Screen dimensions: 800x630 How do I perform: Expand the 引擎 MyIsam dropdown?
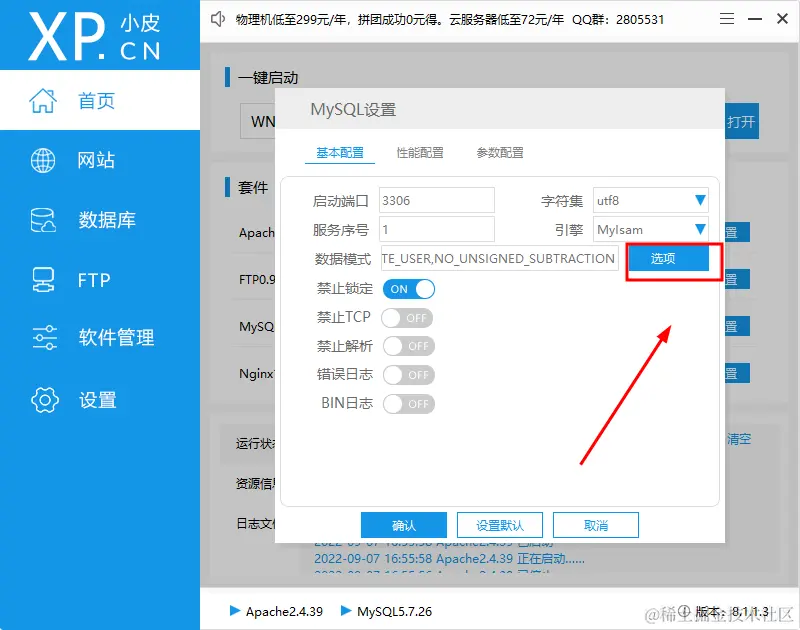pos(651,230)
